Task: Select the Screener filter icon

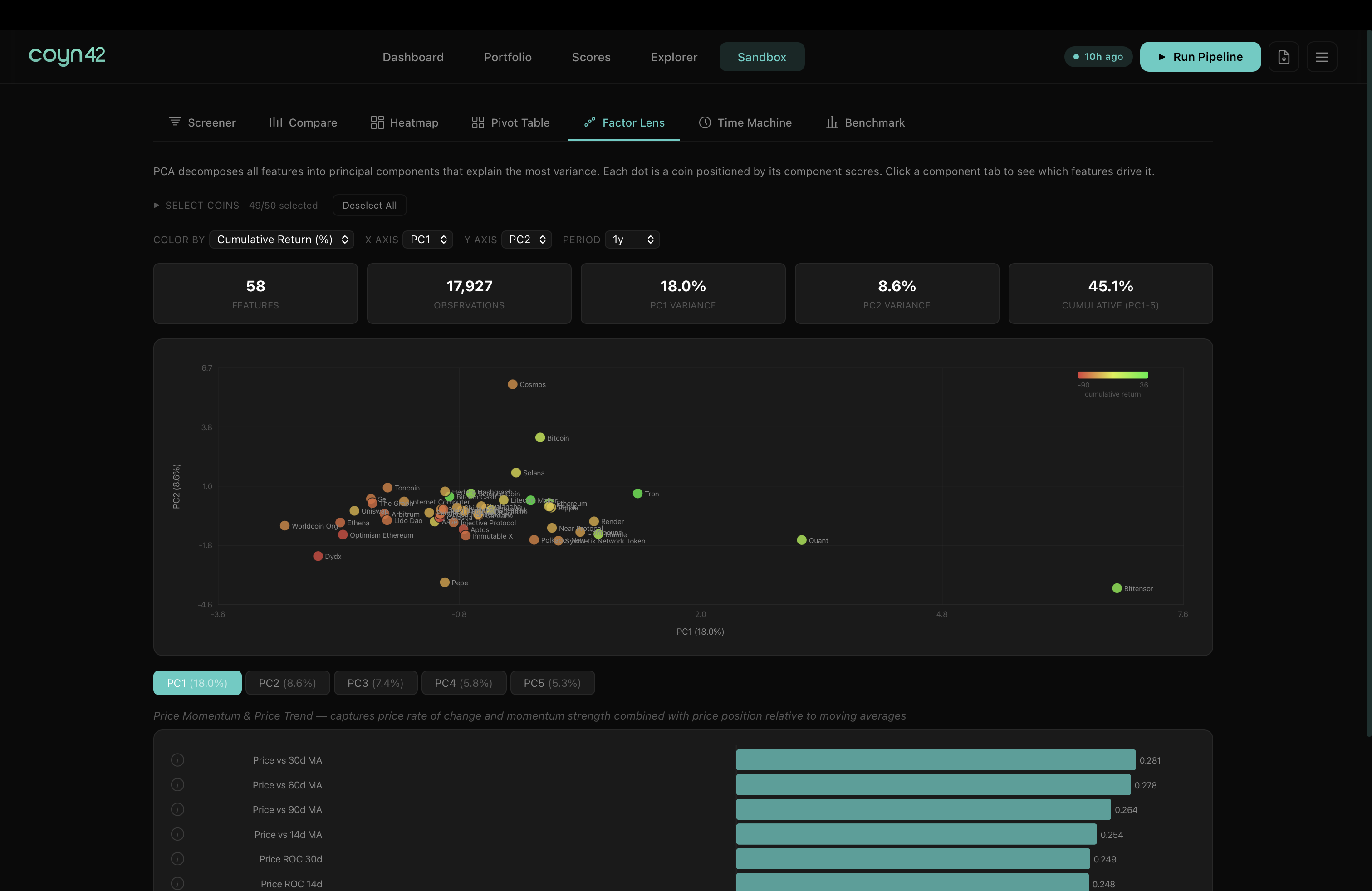Action: tap(176, 122)
